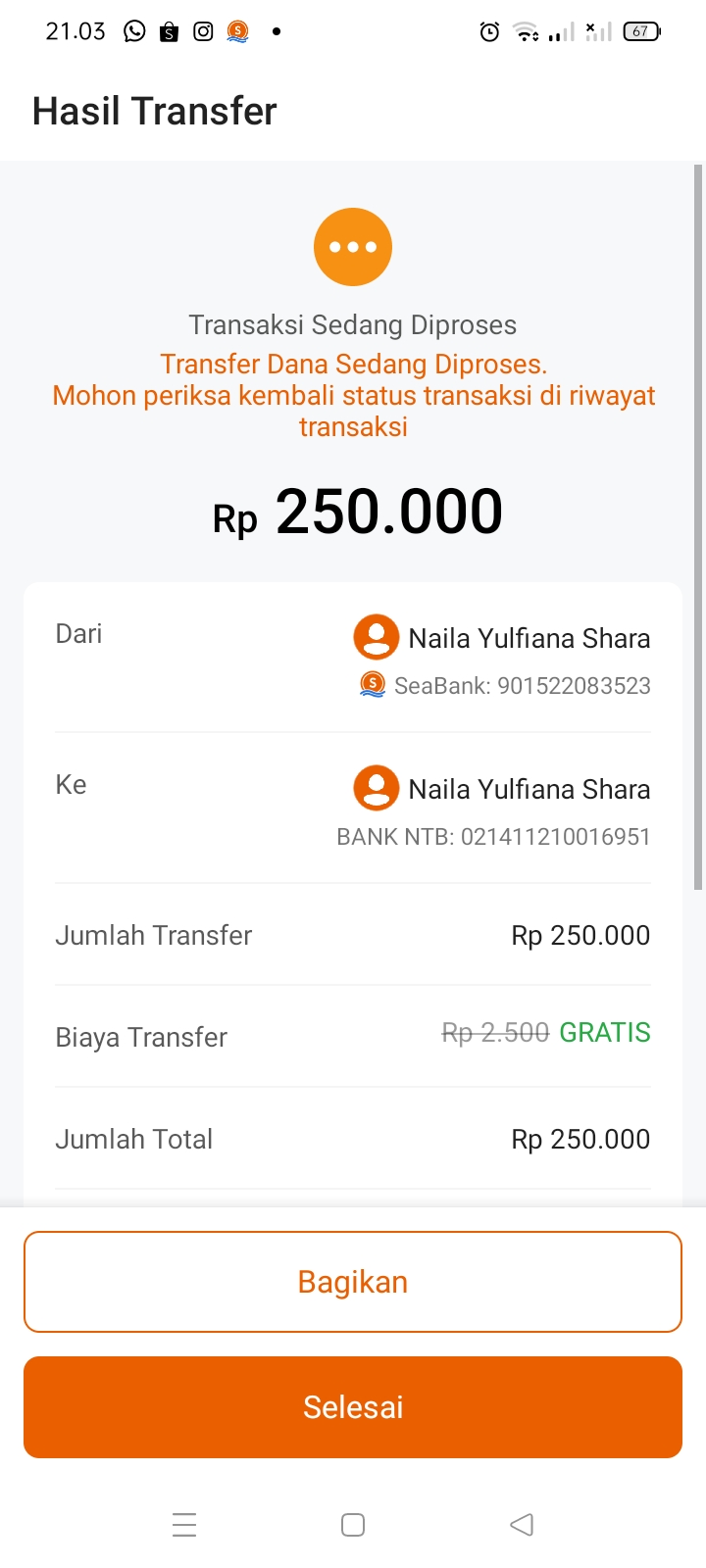Tap the sender profile avatar icon

coord(376,637)
